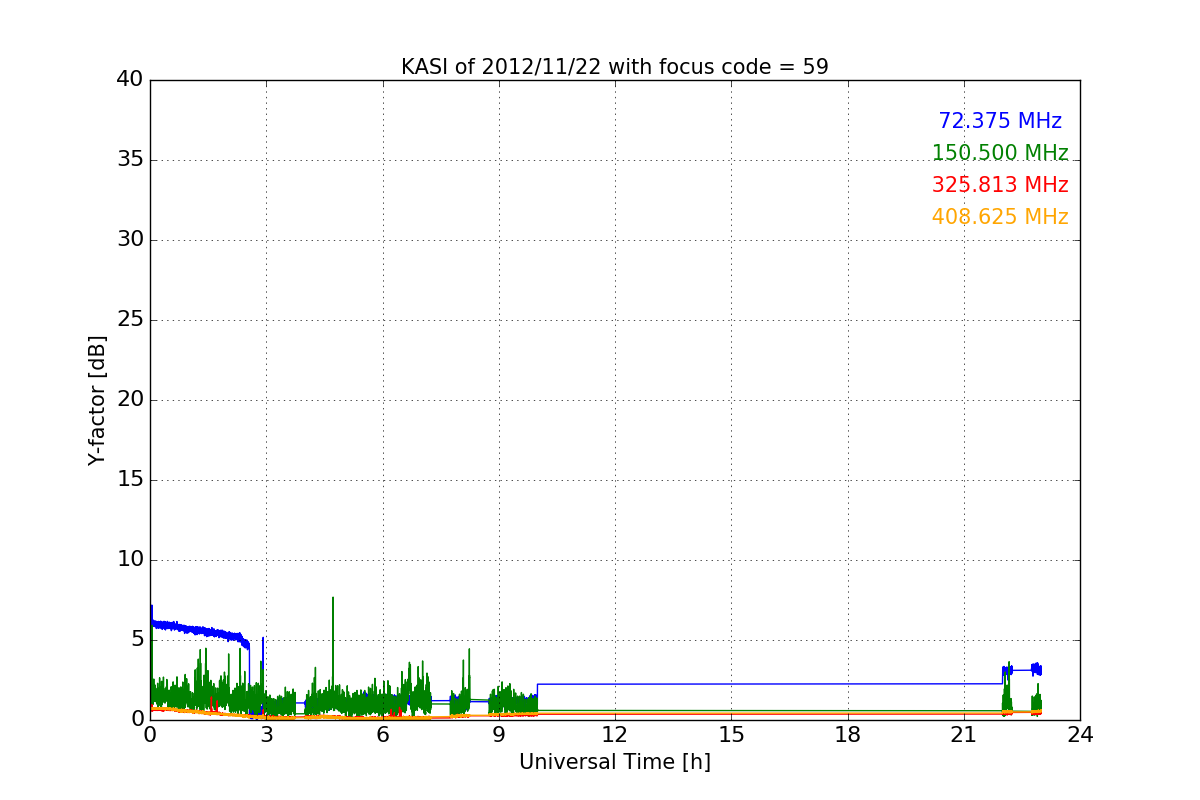Click y-axis tick label 35
This screenshot has width=1200, height=800.
click(x=130, y=160)
